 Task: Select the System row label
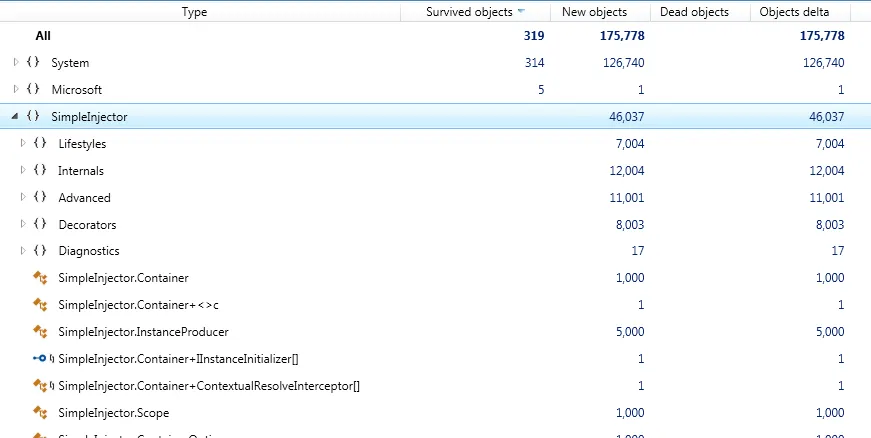70,63
